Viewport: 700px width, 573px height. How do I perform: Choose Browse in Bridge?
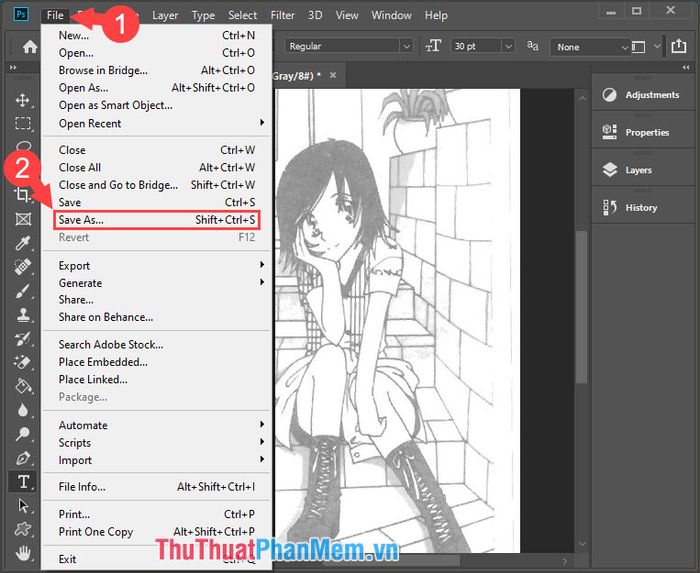(156, 70)
